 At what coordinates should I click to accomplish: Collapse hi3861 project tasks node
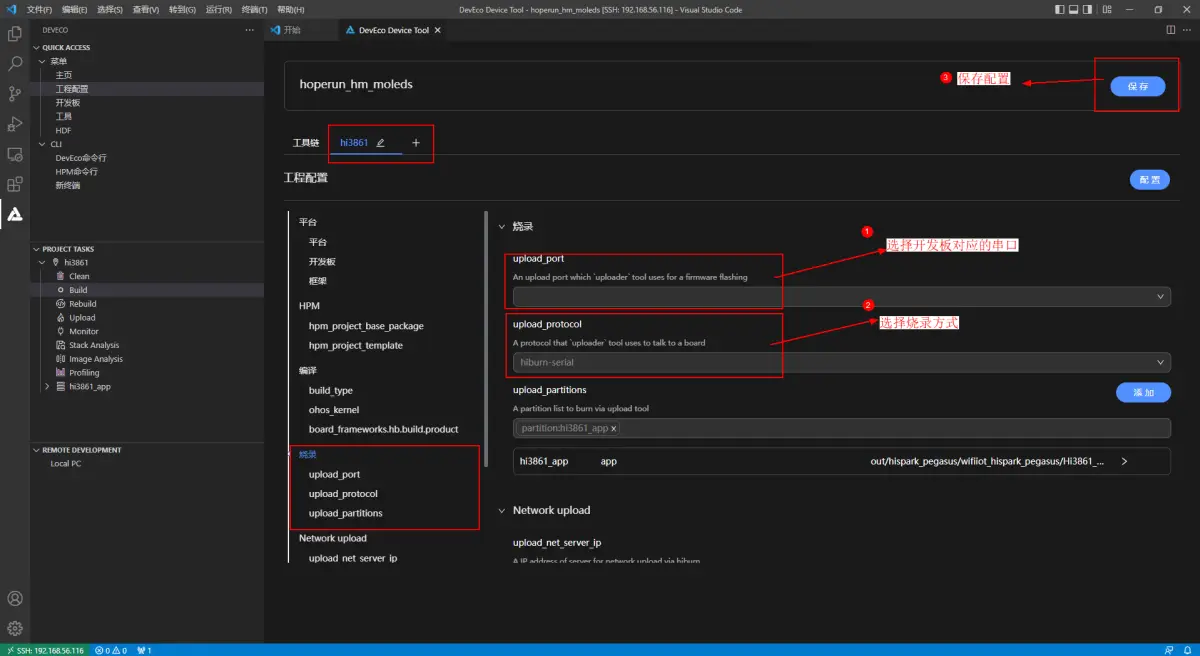pyautogui.click(x=40, y=262)
